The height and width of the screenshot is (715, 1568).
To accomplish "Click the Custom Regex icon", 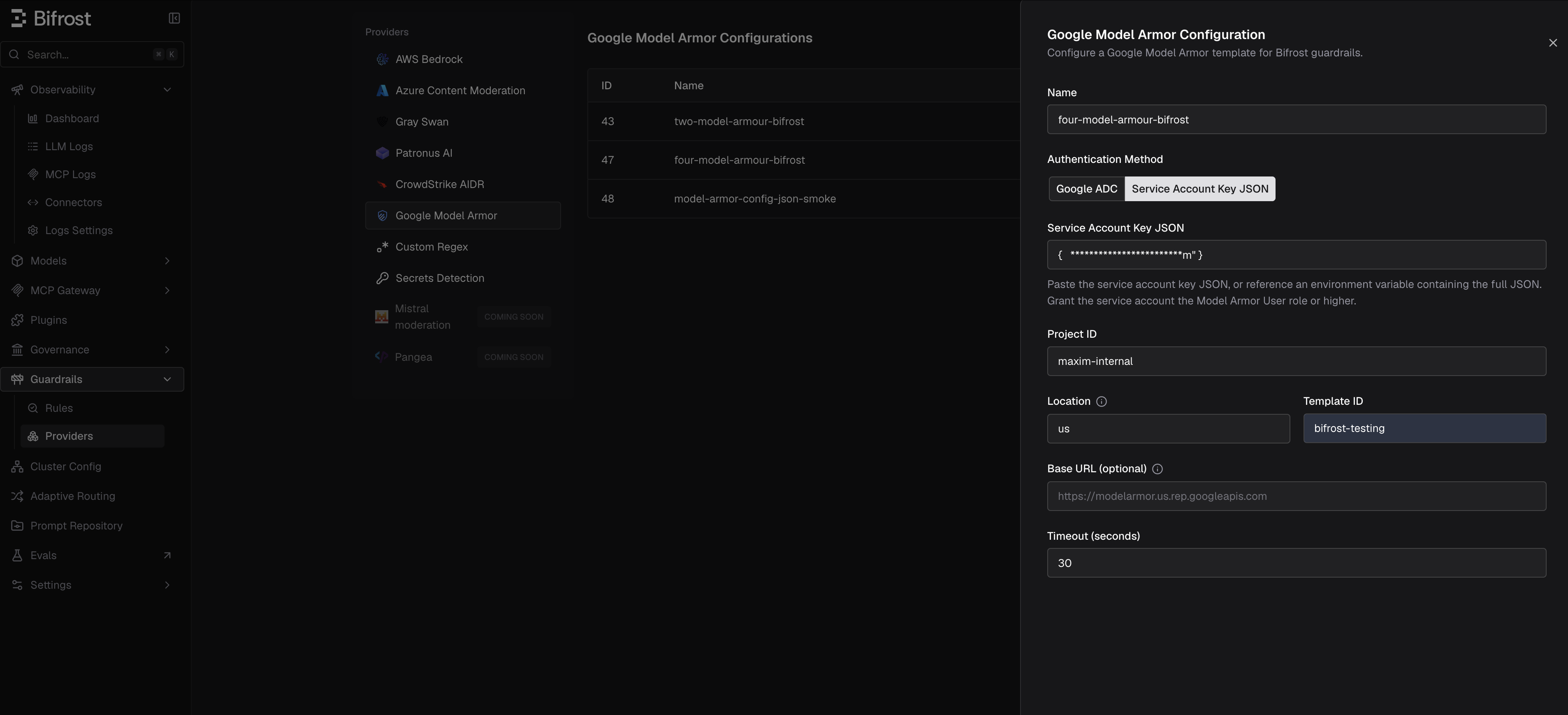I will [x=382, y=247].
